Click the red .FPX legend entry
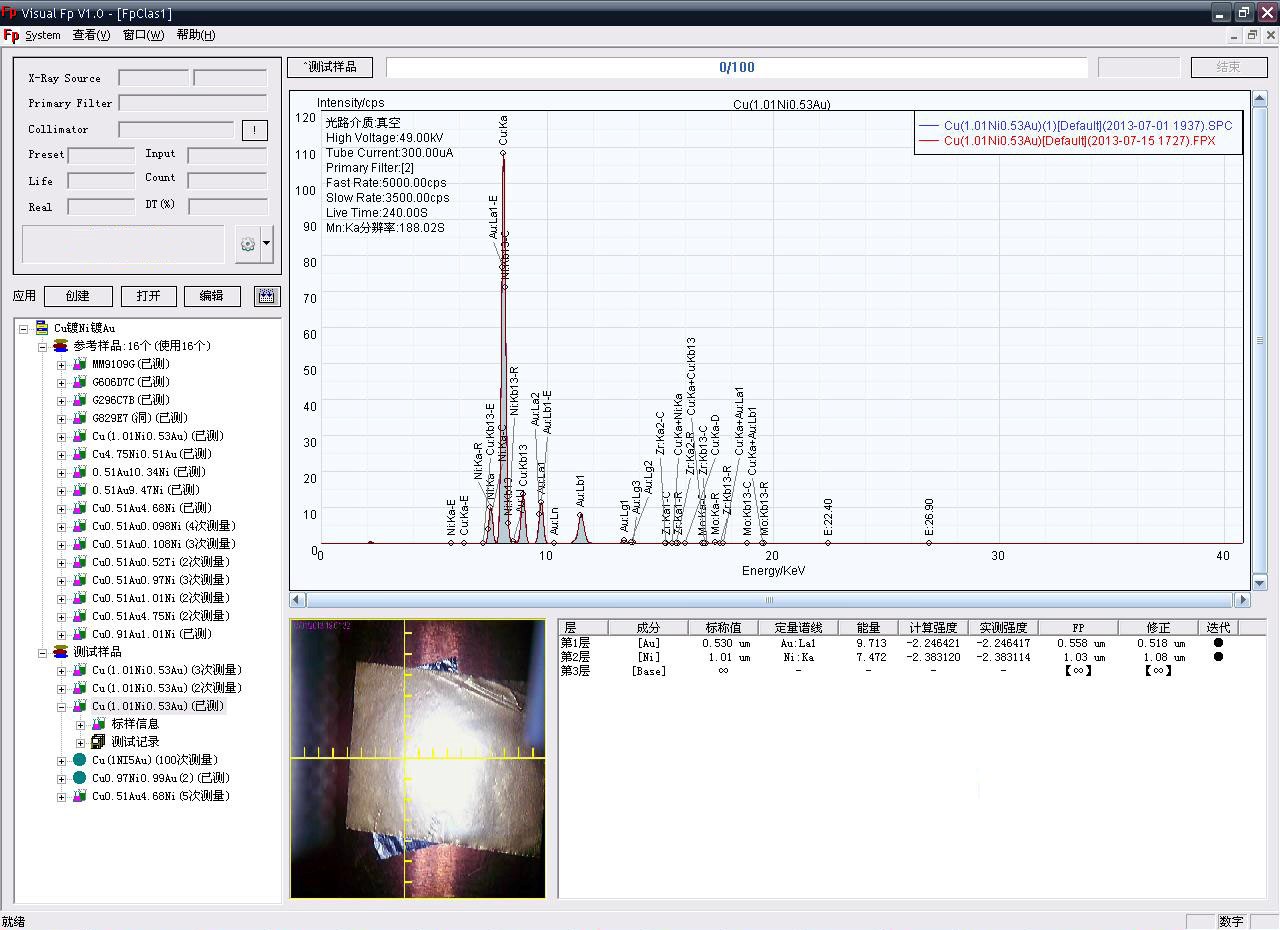 tap(1067, 141)
